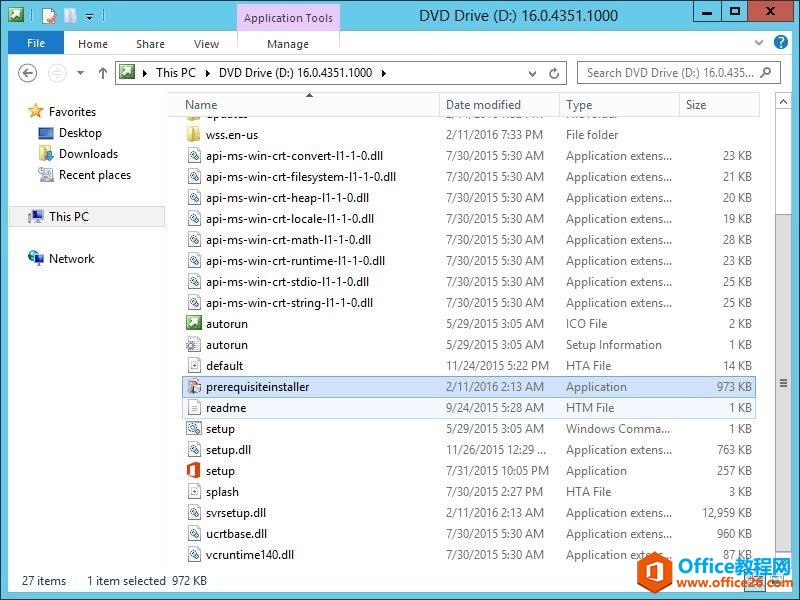This screenshot has width=800, height=600.
Task: Select the wss.en-us folder
Action: [x=231, y=135]
